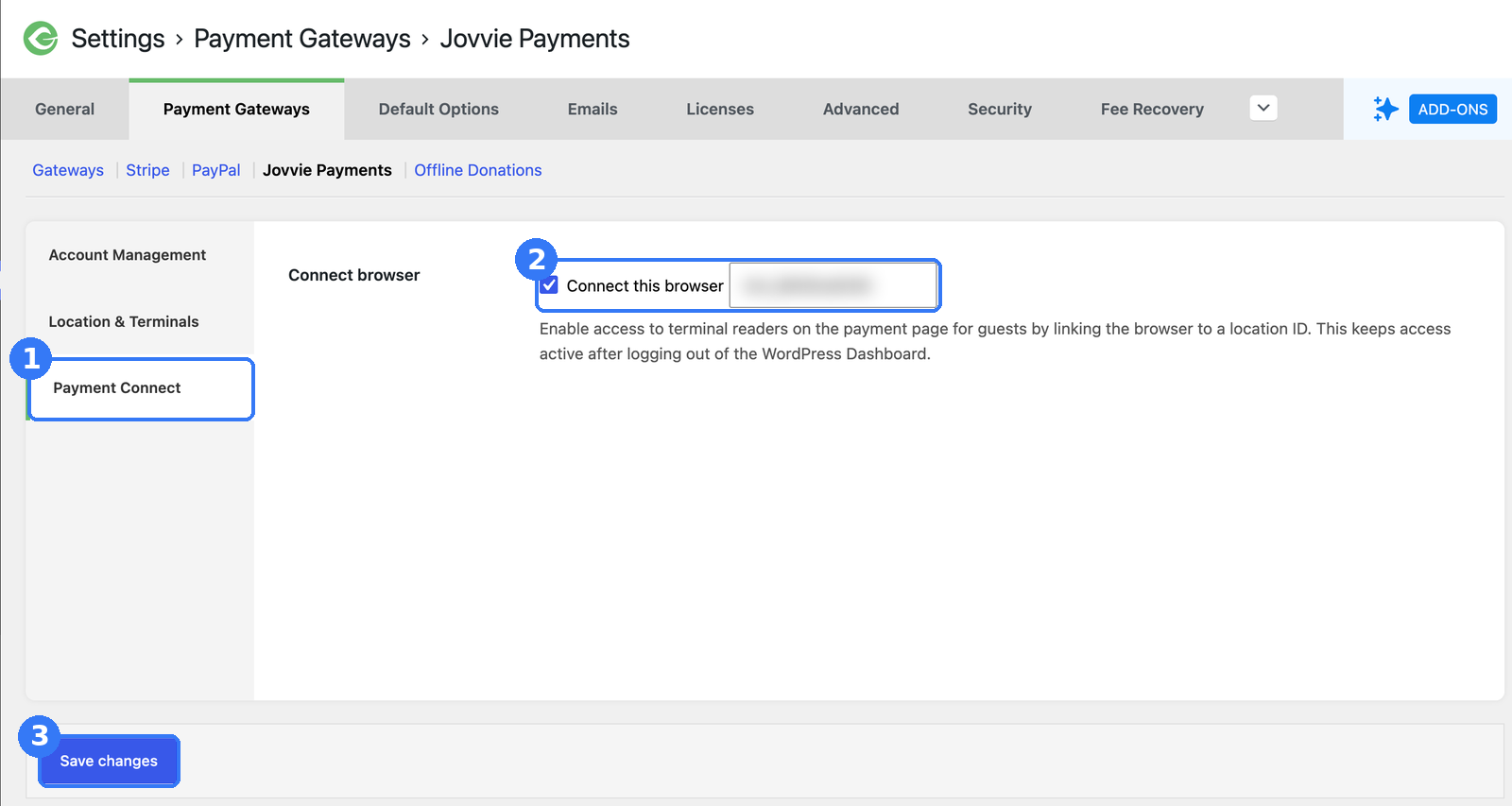Go to the Stripe gateway settings link
Viewport: 1512px width, 806px height.
click(x=147, y=170)
